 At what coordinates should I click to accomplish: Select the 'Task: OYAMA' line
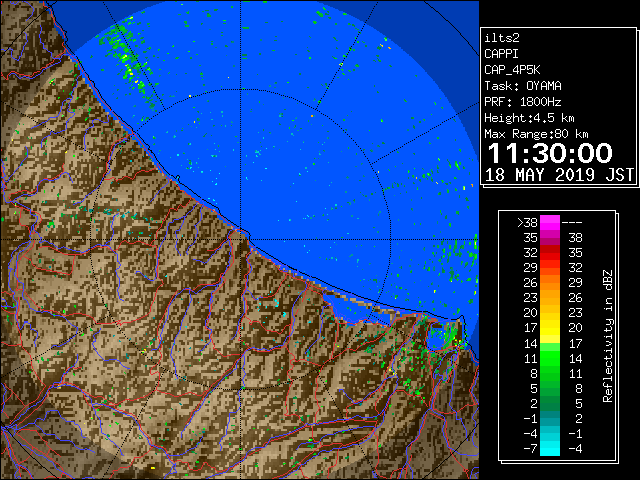(523, 86)
